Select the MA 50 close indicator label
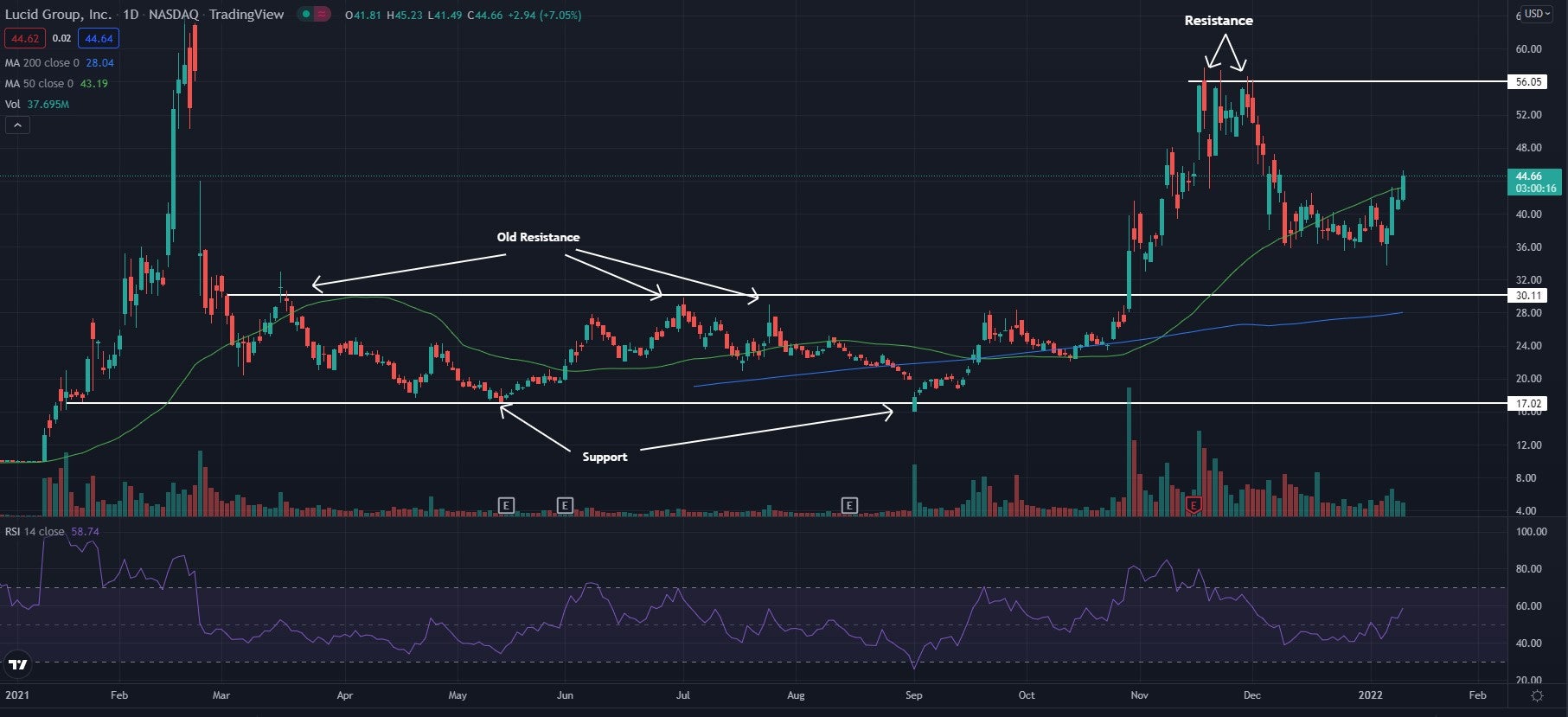Image resolution: width=1568 pixels, height=717 pixels. click(39, 84)
